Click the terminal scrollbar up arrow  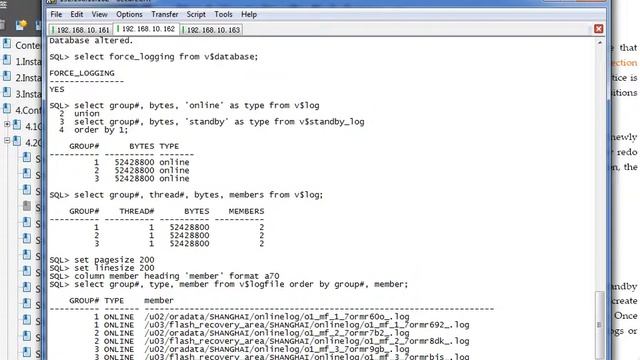[x=600, y=42]
